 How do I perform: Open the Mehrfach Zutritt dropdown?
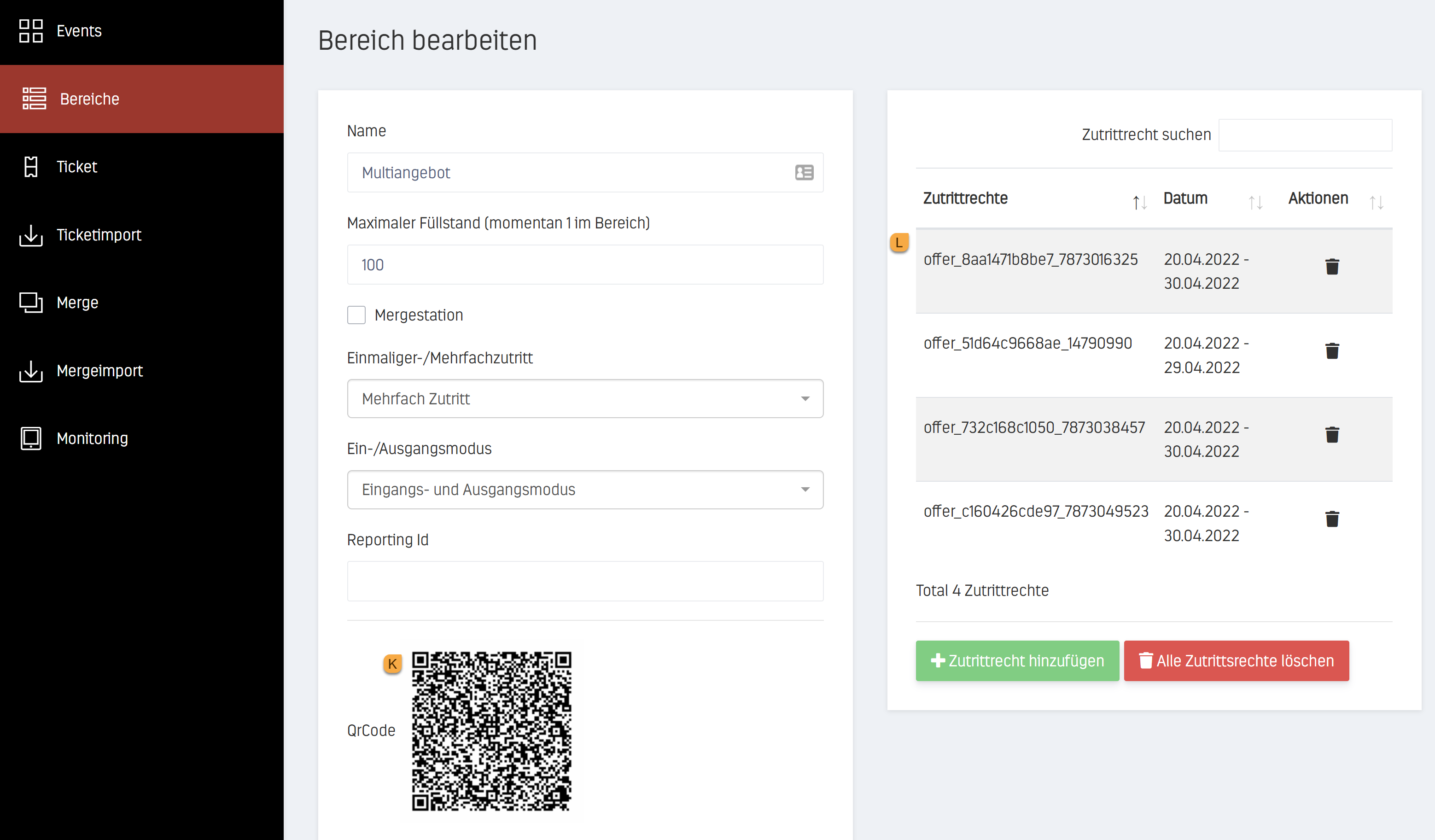585,399
